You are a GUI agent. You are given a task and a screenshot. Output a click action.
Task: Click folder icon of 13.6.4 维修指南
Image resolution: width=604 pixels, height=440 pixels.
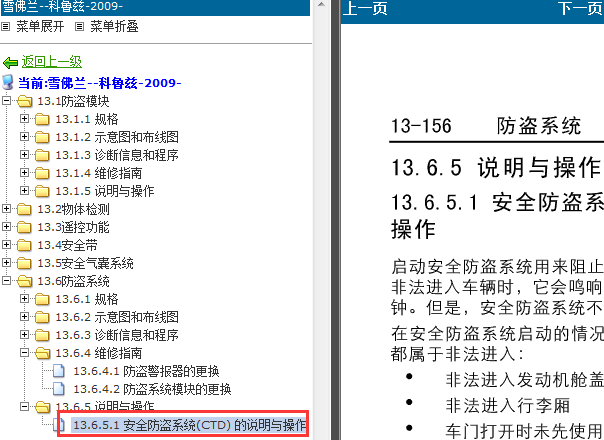pyautogui.click(x=42, y=353)
